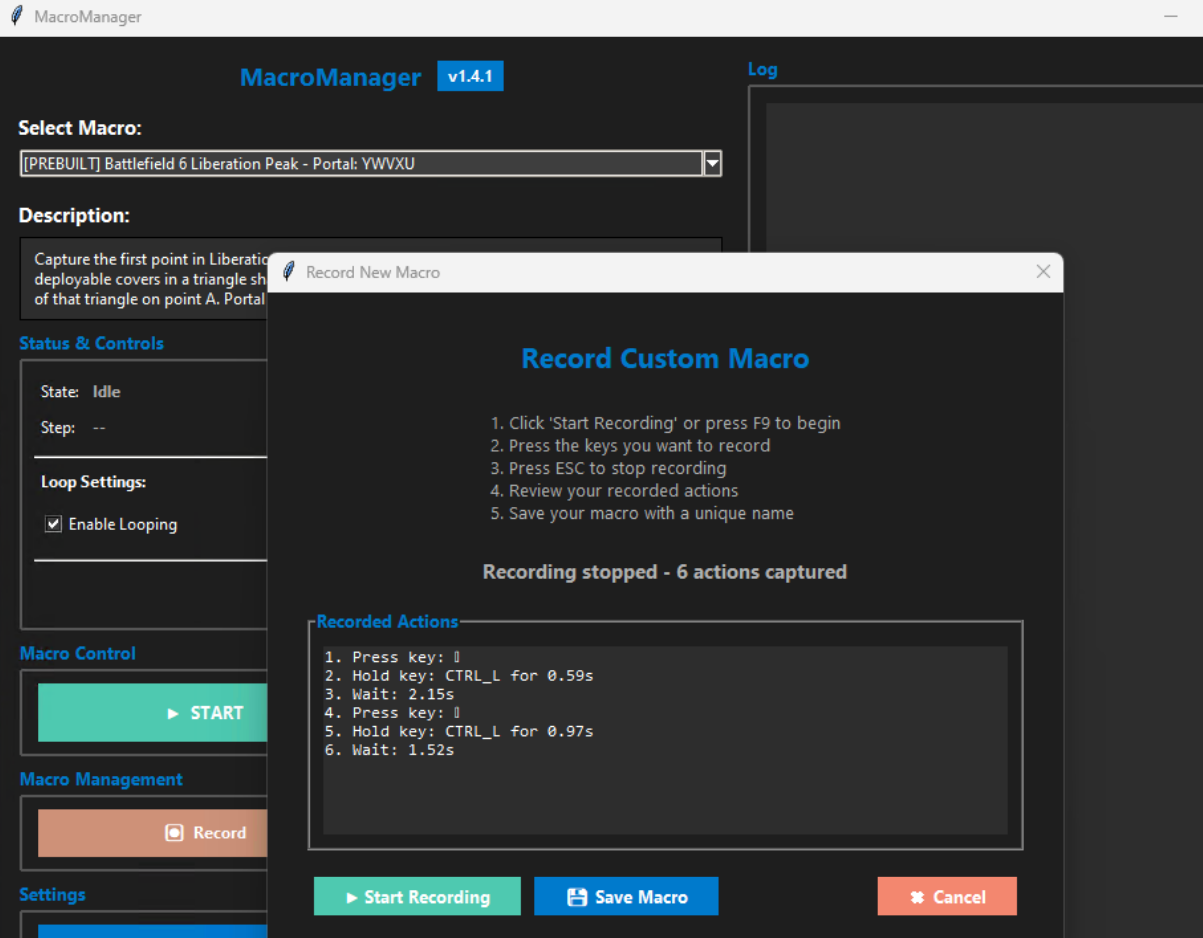This screenshot has height=938, width=1203.
Task: Click the asterisk icon on the Cancel button
Action: (916, 895)
